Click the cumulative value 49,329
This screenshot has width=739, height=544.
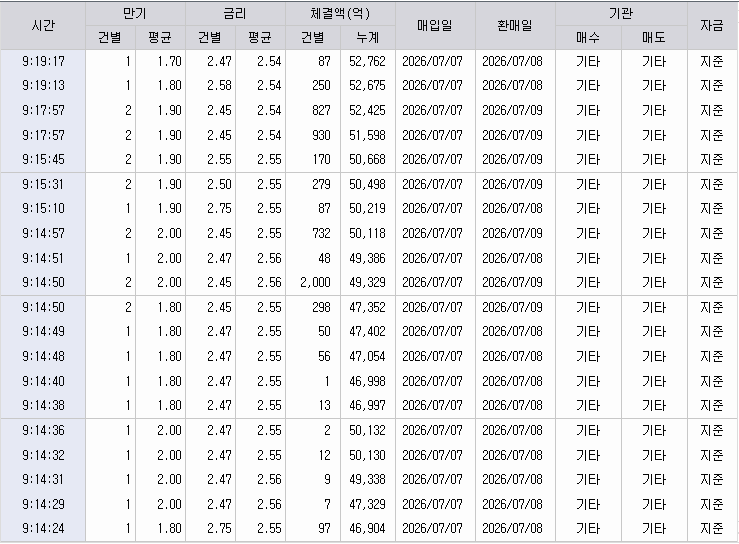pyautogui.click(x=367, y=282)
